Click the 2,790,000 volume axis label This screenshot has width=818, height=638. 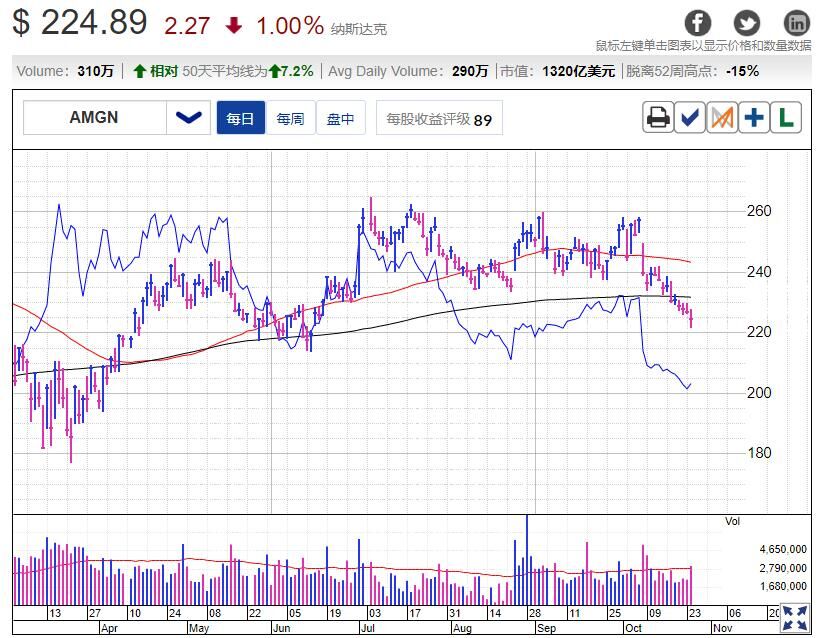783,568
